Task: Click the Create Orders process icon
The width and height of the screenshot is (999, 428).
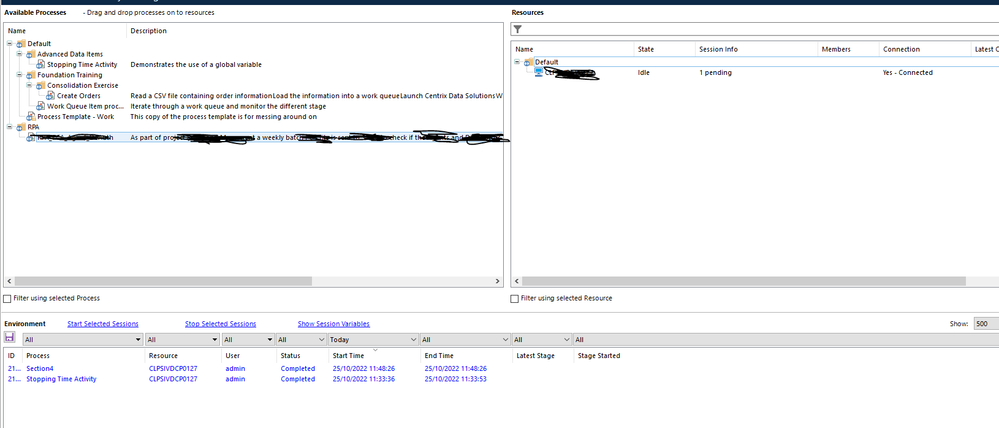Action: tap(51, 96)
